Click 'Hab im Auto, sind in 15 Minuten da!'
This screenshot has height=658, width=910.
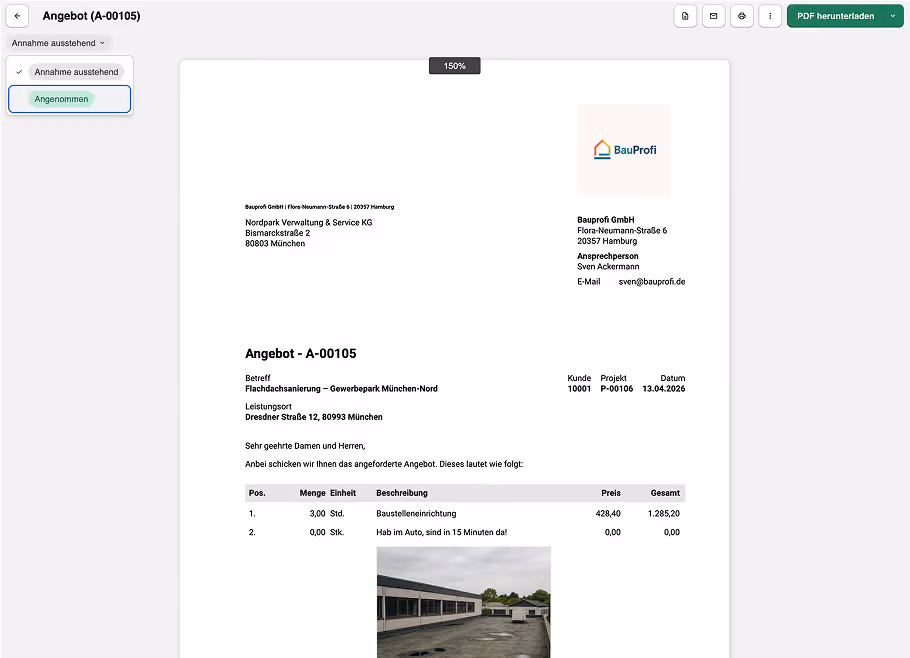pos(442,532)
